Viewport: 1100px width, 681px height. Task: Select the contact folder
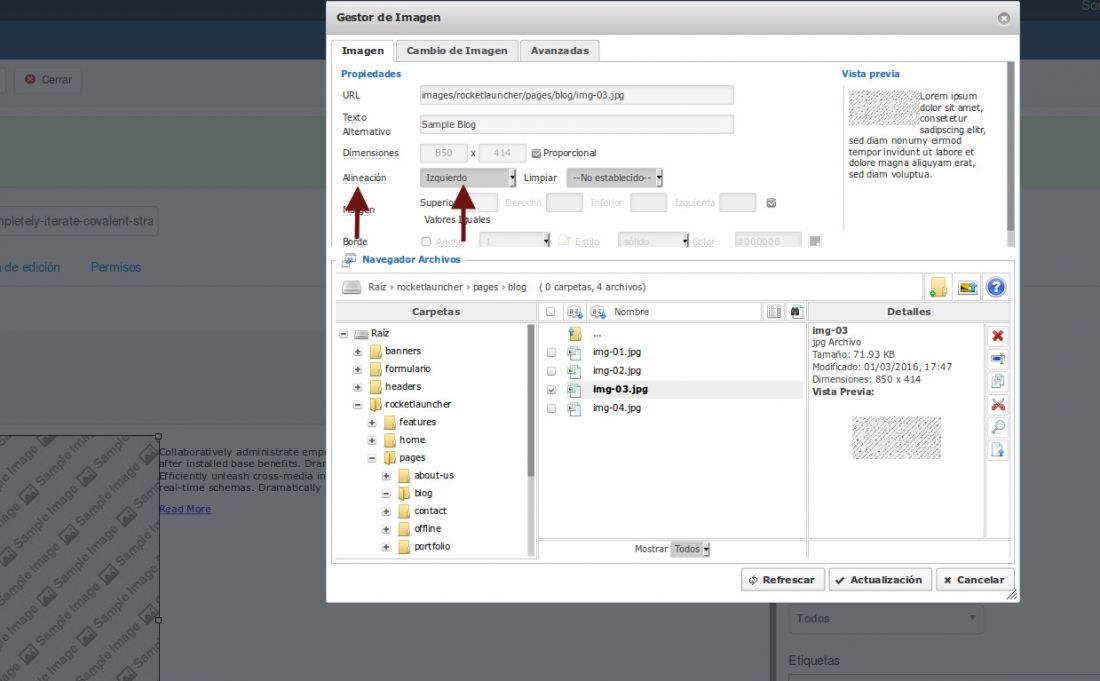click(430, 511)
